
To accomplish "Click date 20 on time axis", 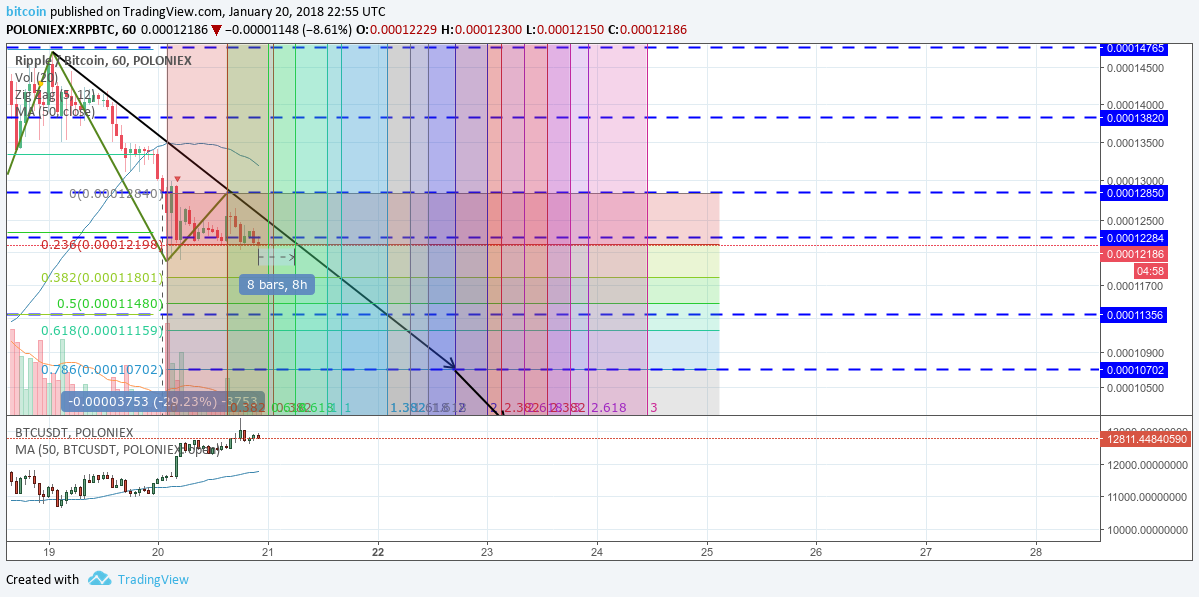I will [158, 550].
